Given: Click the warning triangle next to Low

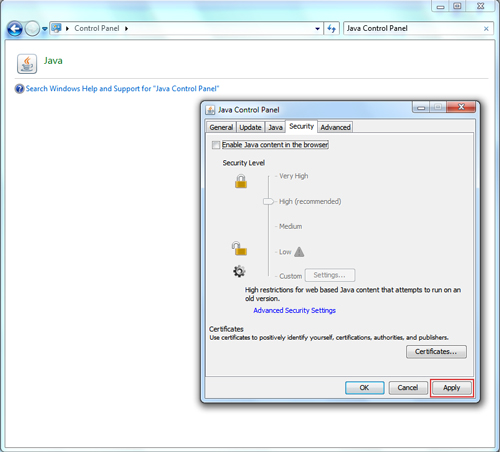Looking at the screenshot, I should (299, 252).
